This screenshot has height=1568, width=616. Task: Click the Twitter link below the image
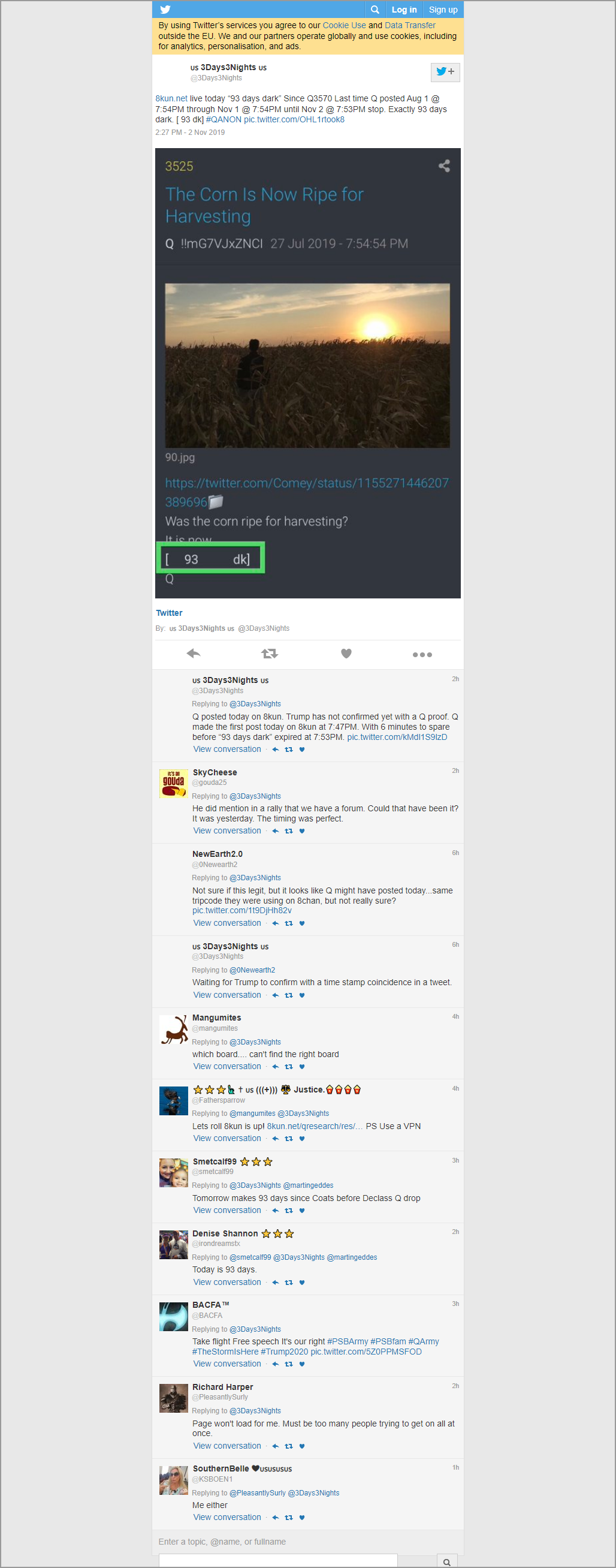(x=169, y=613)
